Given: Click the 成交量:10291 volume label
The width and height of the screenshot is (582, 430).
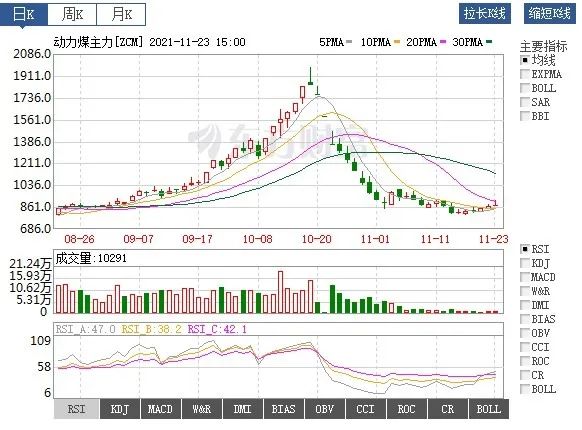Looking at the screenshot, I should pos(91,258).
